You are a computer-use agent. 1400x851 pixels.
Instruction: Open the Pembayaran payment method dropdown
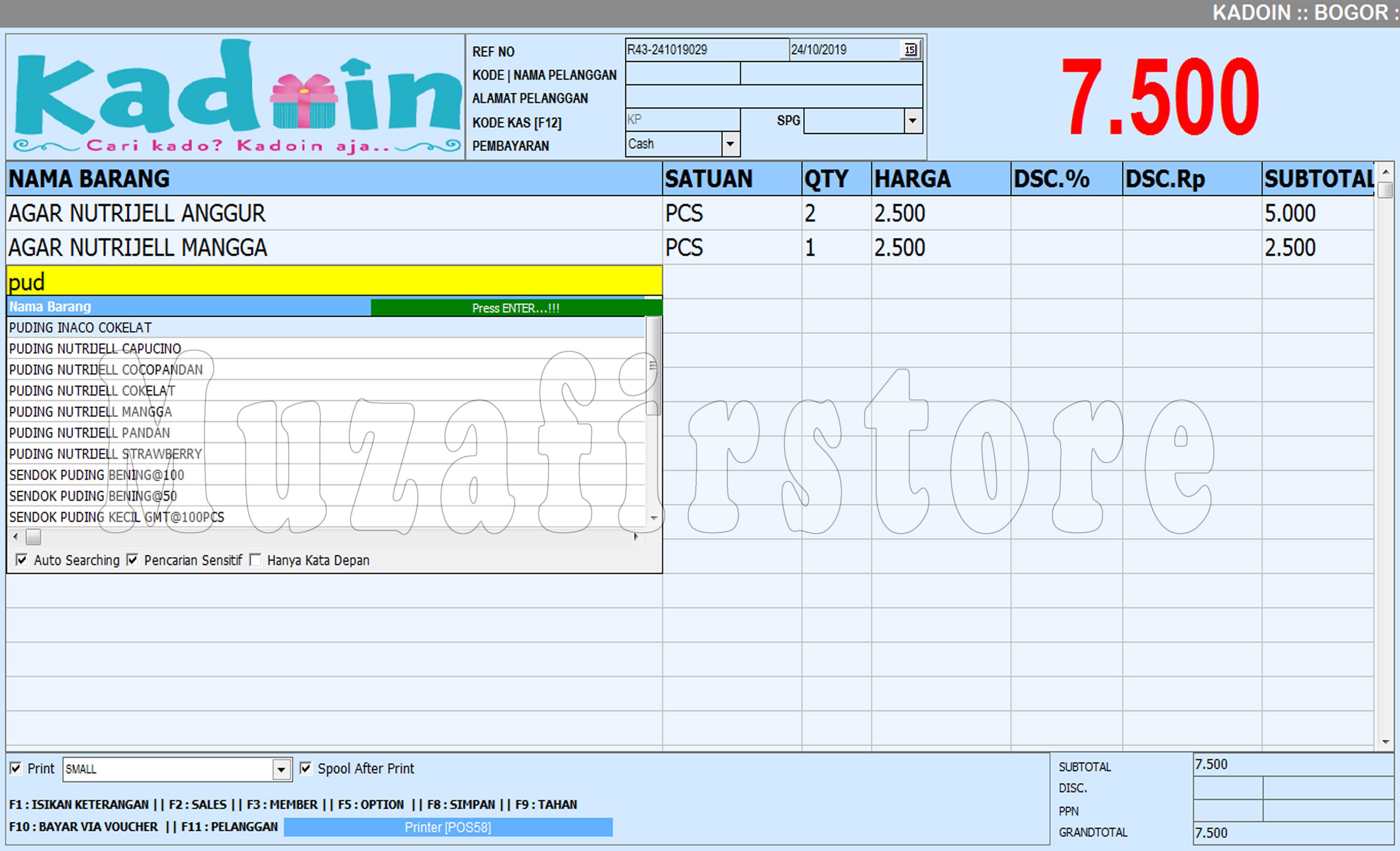[730, 144]
